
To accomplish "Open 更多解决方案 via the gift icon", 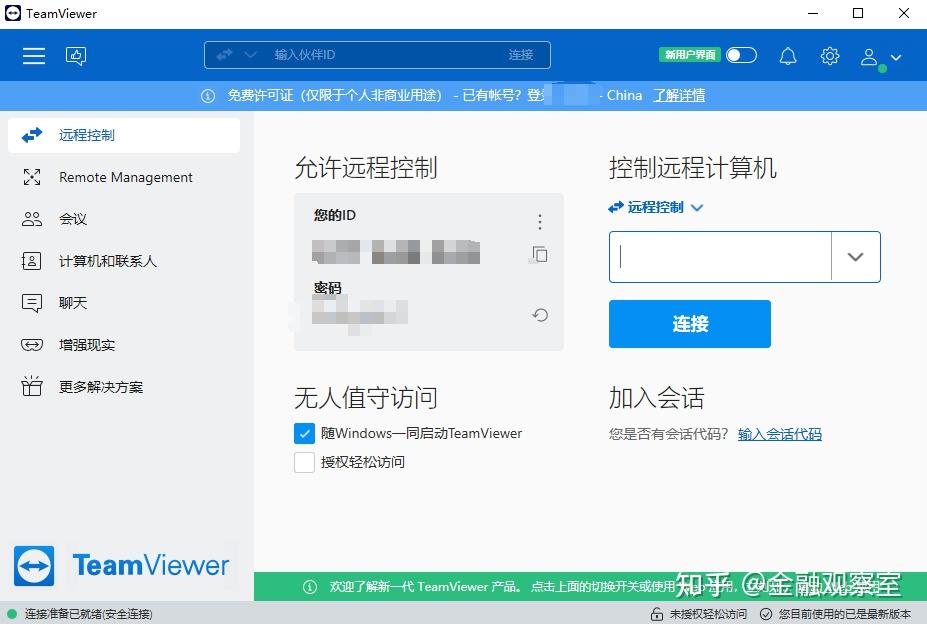I will click(x=31, y=386).
